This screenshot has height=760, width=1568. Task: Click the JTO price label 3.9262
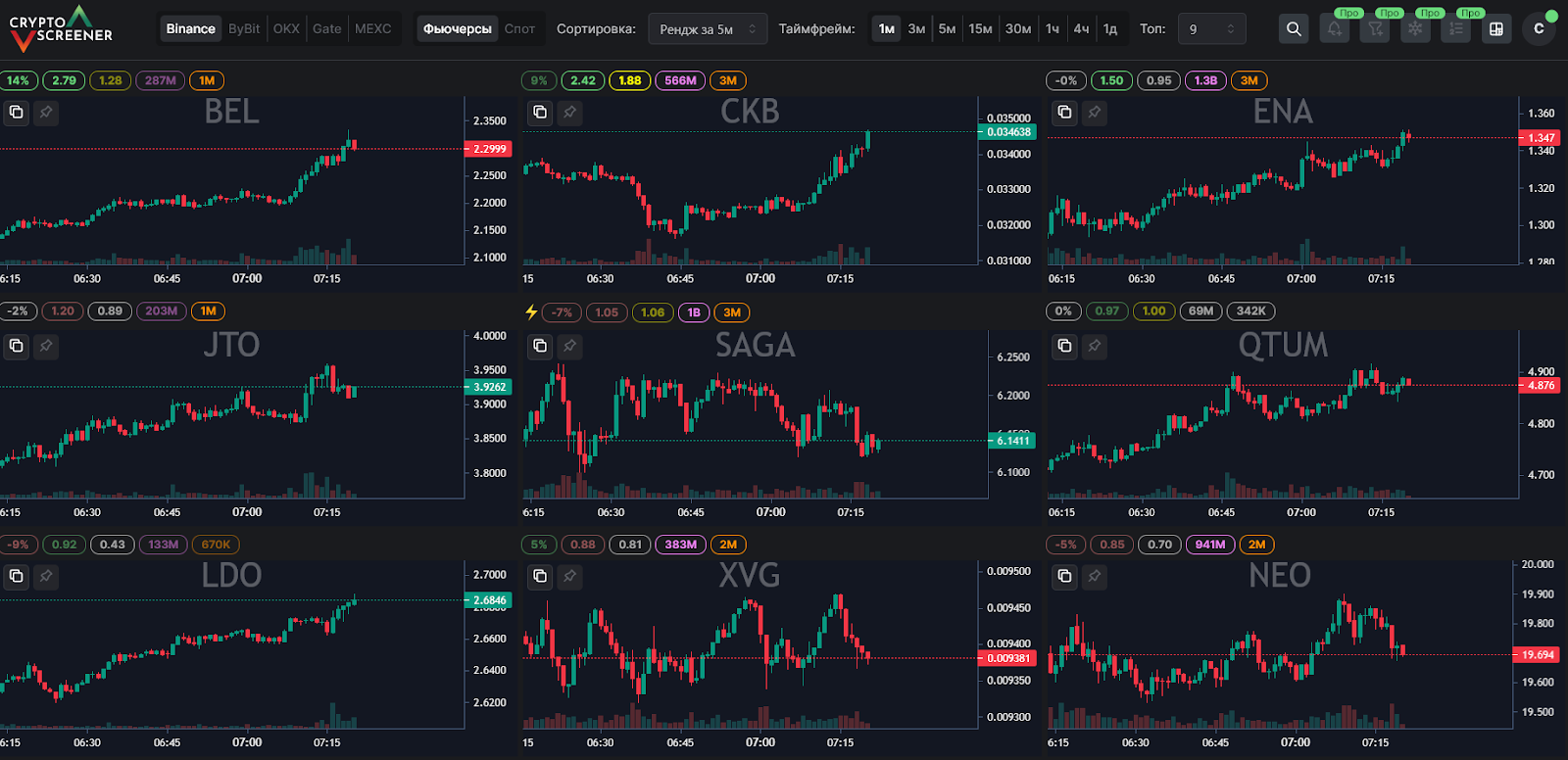[x=488, y=387]
